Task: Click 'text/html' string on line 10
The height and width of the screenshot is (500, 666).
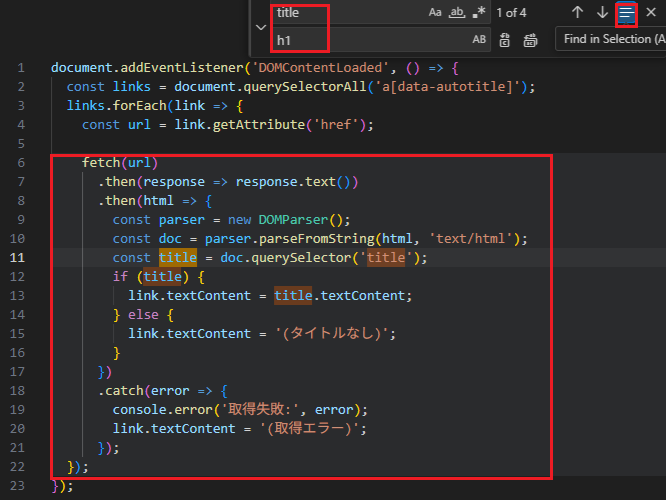Action: click(x=471, y=239)
